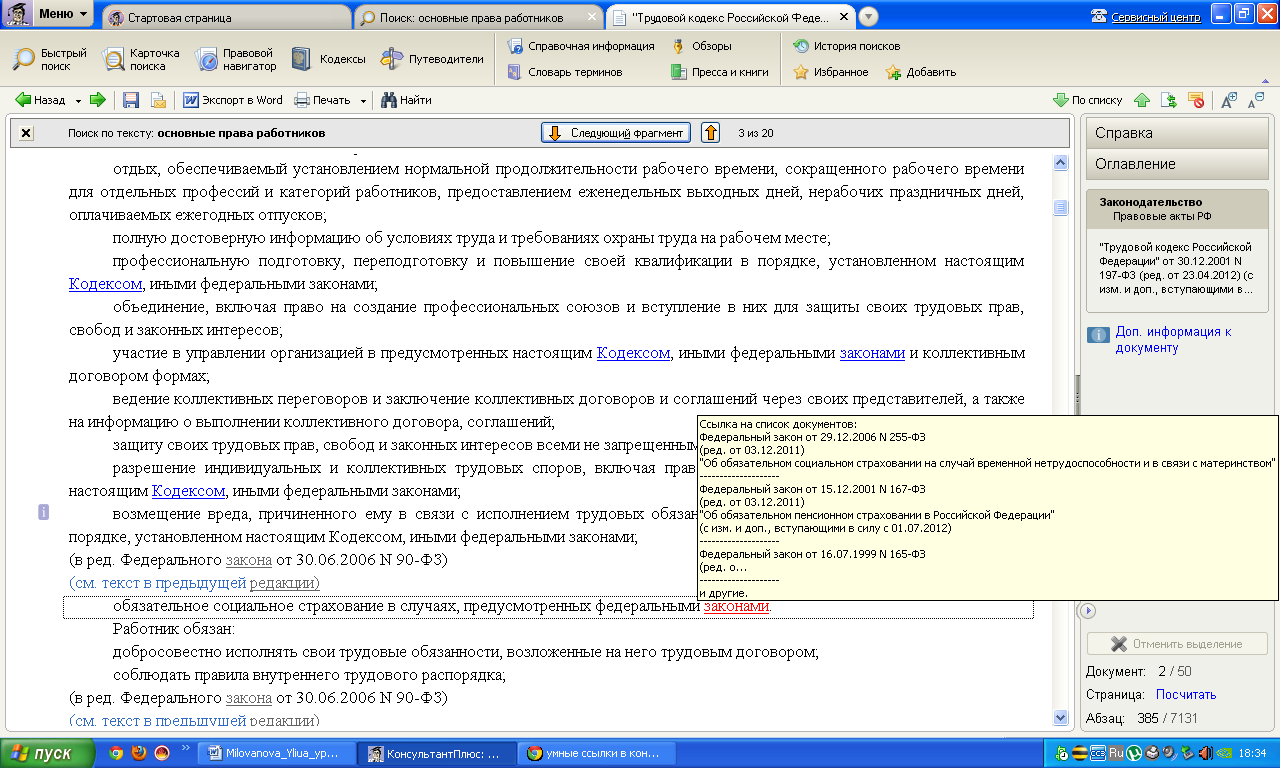Image resolution: width=1280 pixels, height=768 pixels.
Task: Open умные ссылки Chrome taskbar item
Action: pos(597,754)
